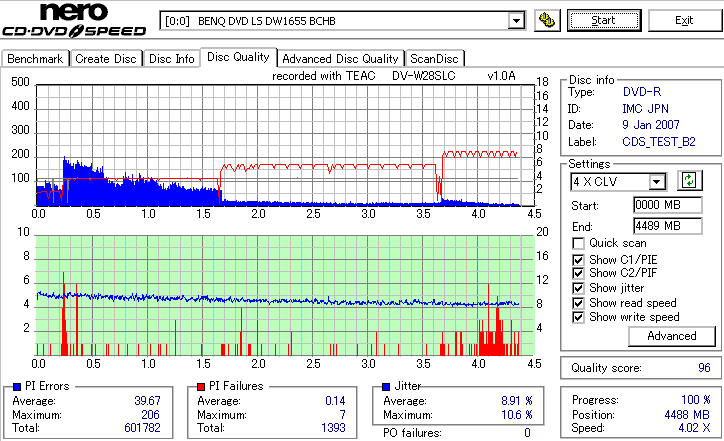Viewport: 724px width, 441px height.
Task: Click the red PI Failures legend square
Action: [x=201, y=387]
